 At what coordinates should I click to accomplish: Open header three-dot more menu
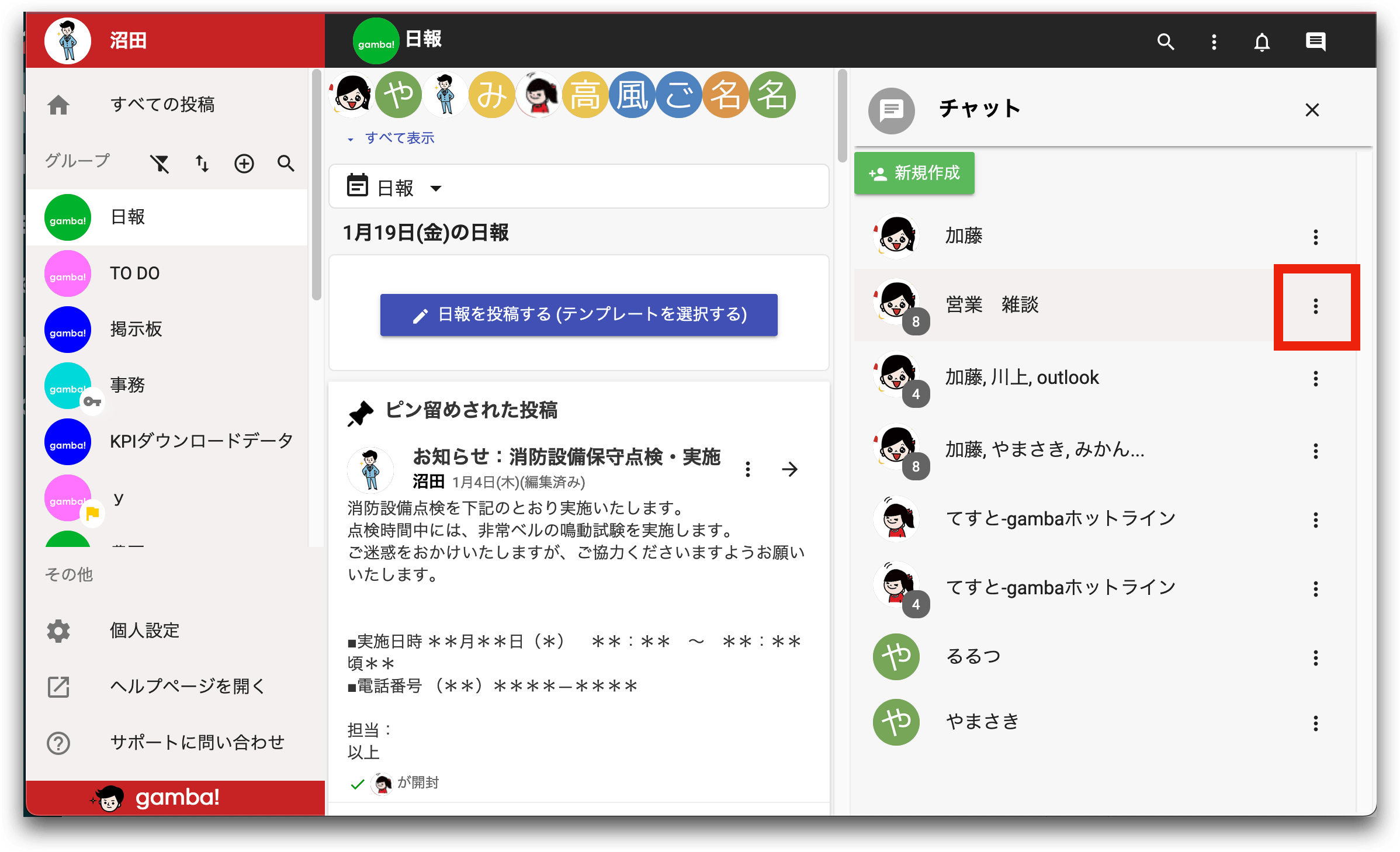(1214, 42)
